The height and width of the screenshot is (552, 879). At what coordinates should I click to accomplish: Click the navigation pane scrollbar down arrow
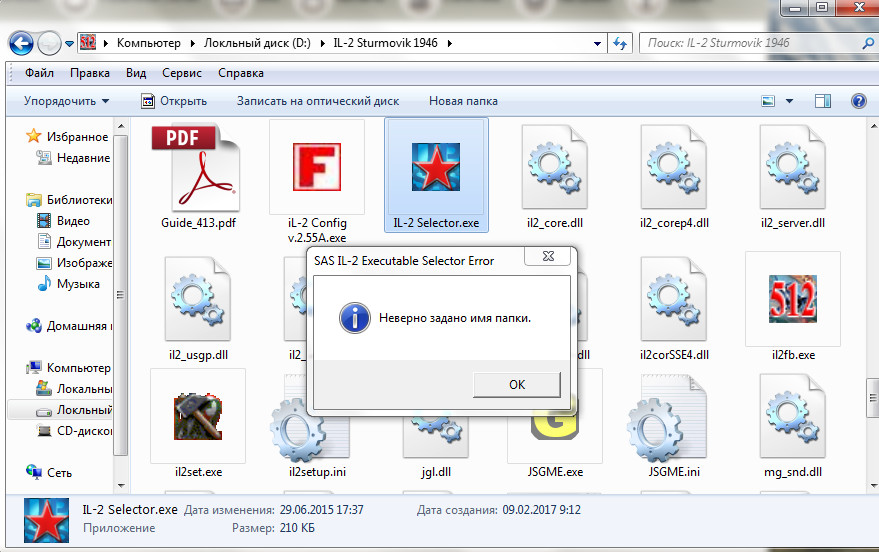tap(121, 486)
